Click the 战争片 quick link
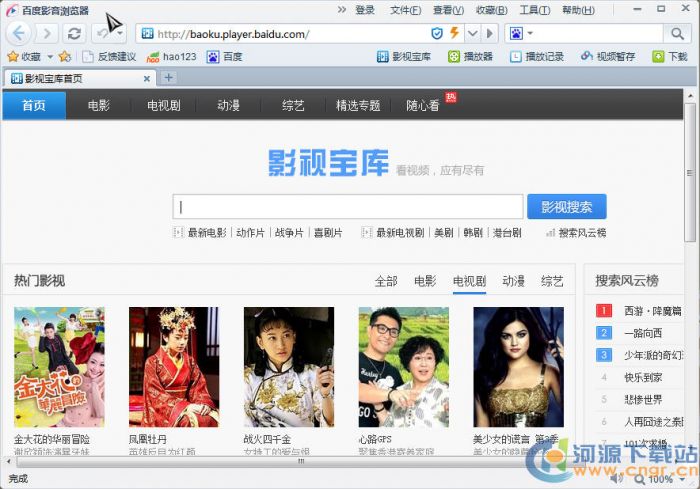The image size is (700, 489). click(x=289, y=233)
